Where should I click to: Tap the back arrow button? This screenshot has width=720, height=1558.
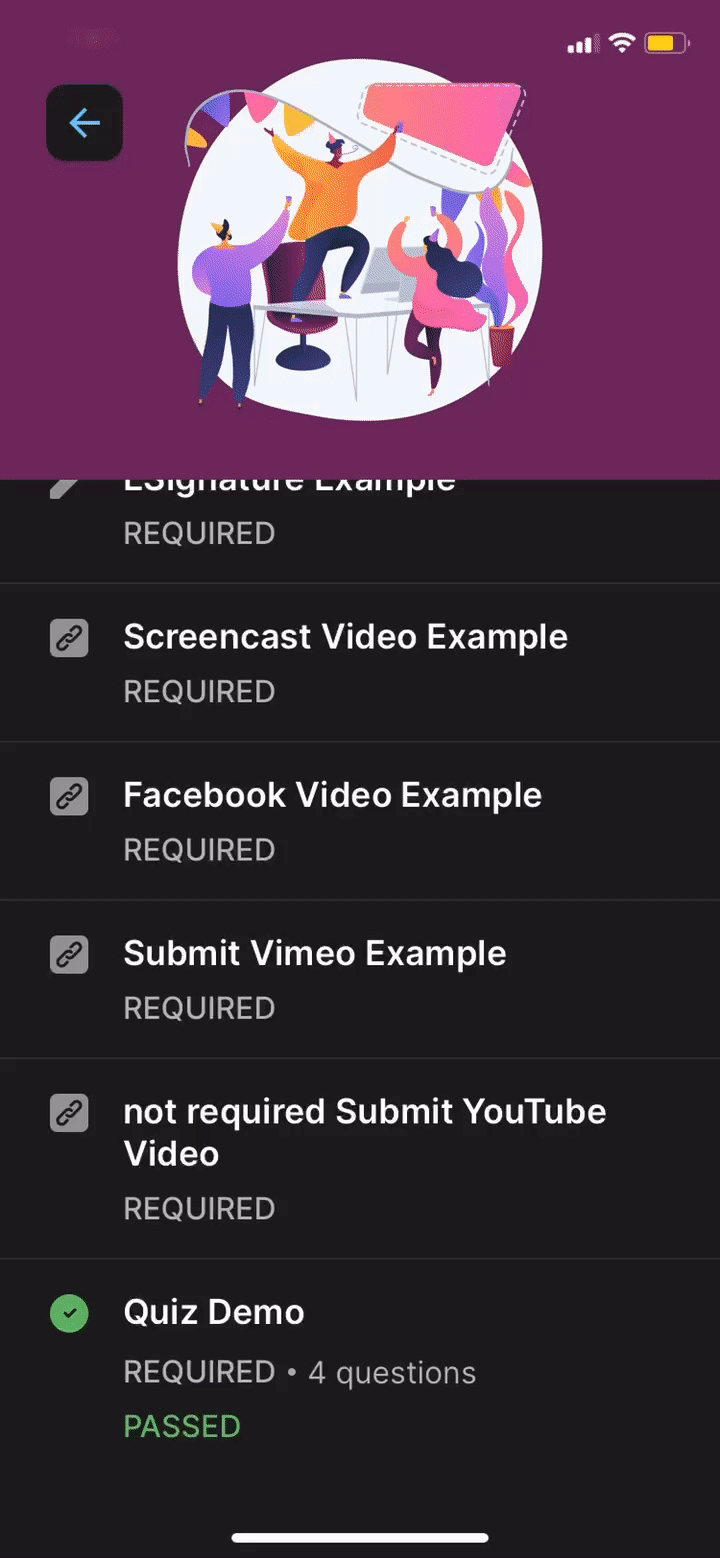tap(84, 123)
